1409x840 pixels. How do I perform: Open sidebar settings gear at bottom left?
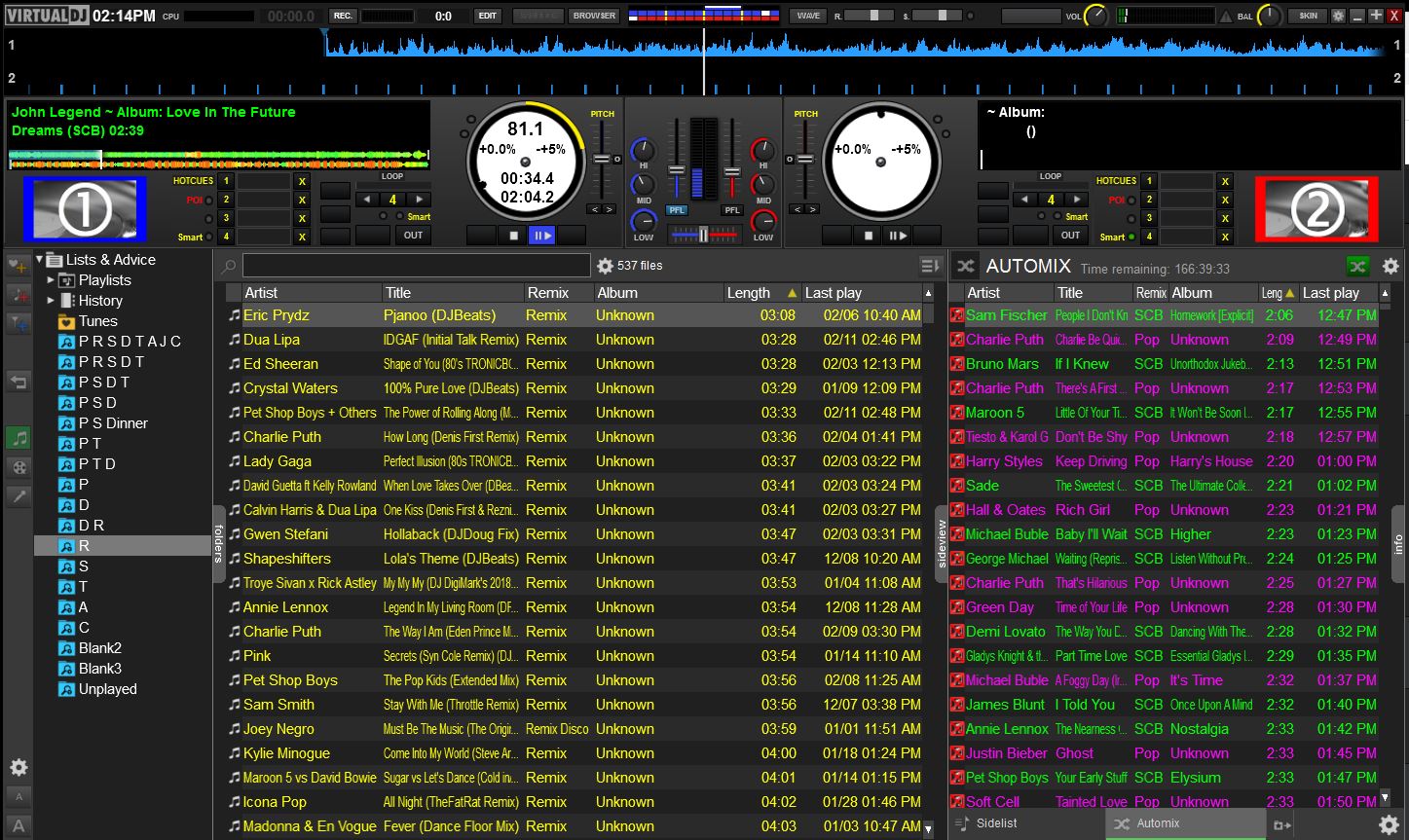(19, 768)
